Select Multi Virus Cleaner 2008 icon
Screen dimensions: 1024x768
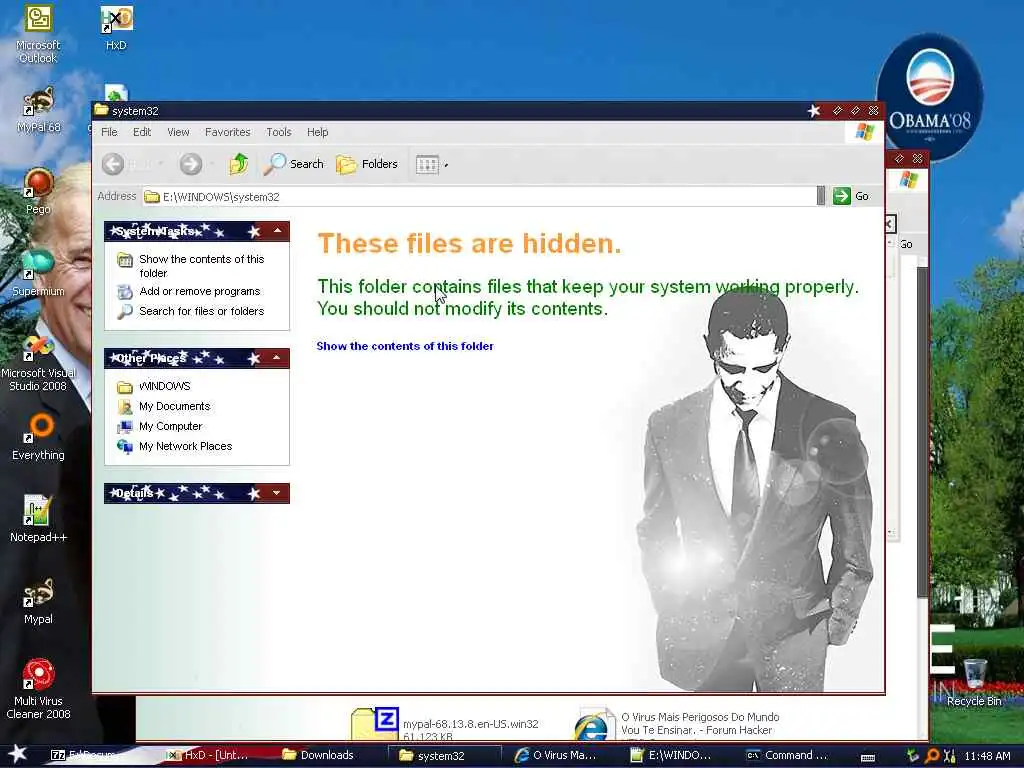point(38,689)
